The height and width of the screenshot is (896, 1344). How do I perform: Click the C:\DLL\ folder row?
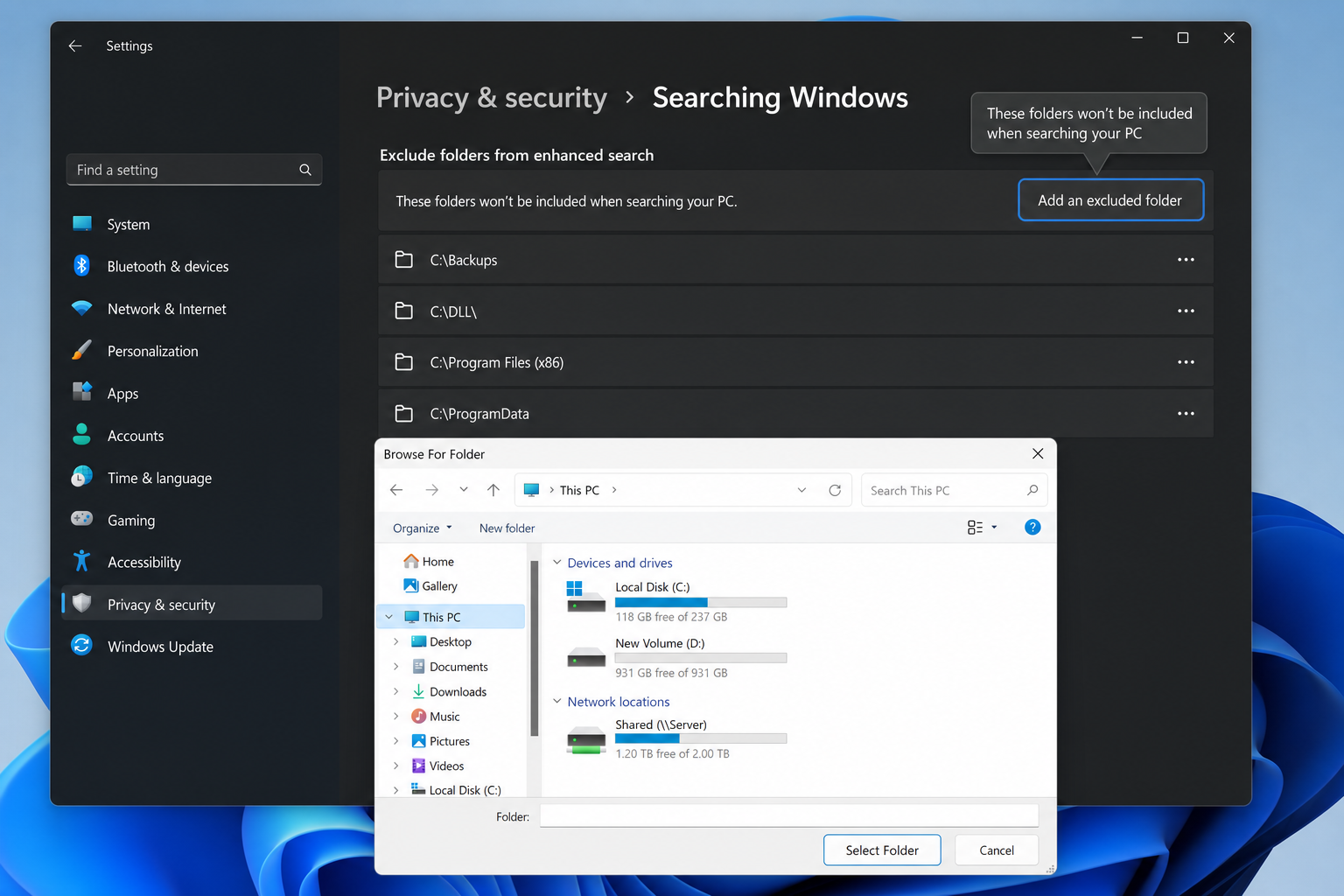[795, 311]
